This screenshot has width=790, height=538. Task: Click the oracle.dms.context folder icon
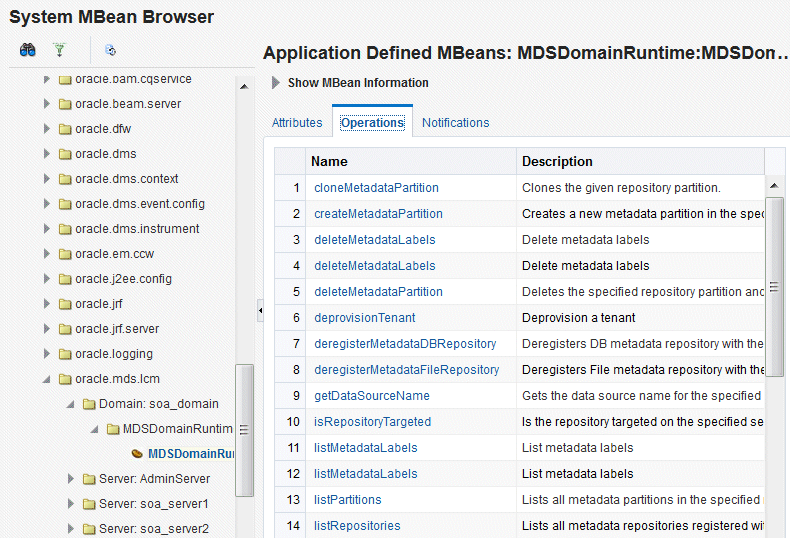pos(65,179)
